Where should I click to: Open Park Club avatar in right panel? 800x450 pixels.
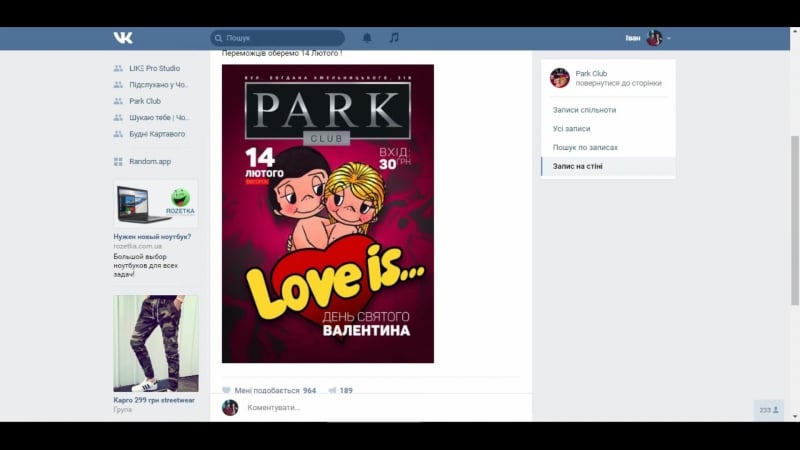pyautogui.click(x=560, y=78)
